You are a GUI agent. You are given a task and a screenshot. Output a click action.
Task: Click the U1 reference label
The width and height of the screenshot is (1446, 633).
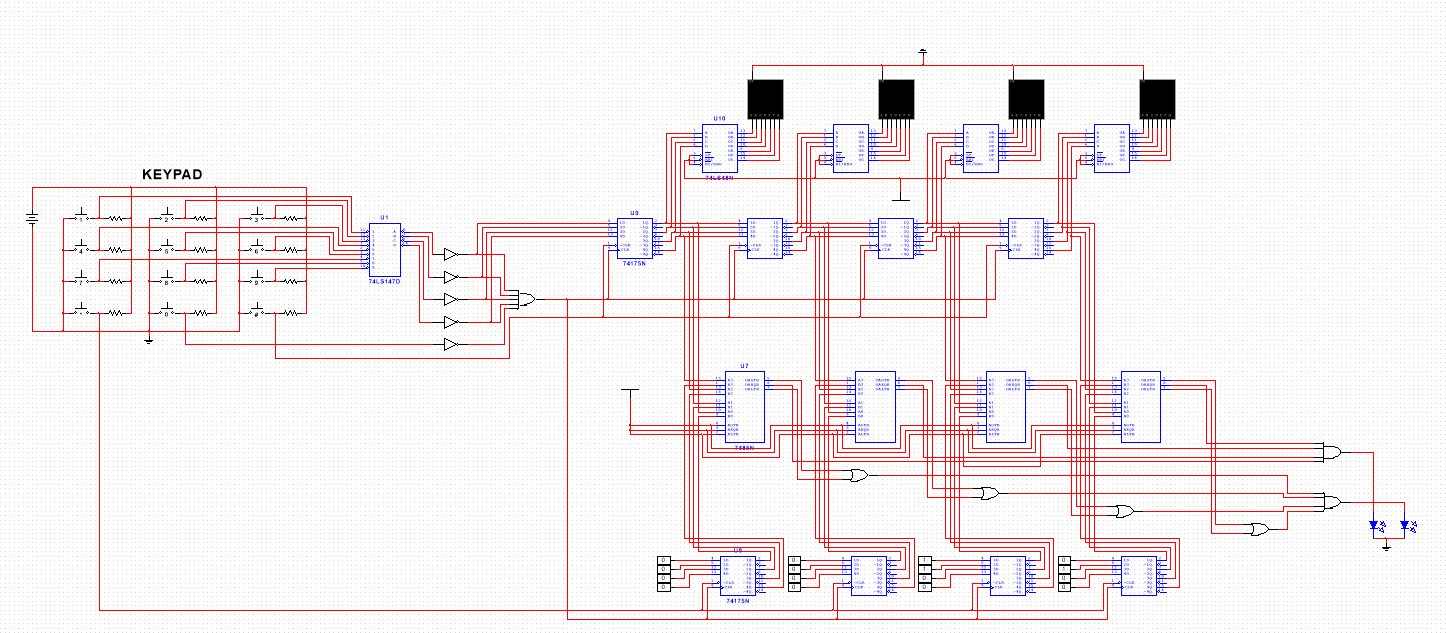pos(383,216)
